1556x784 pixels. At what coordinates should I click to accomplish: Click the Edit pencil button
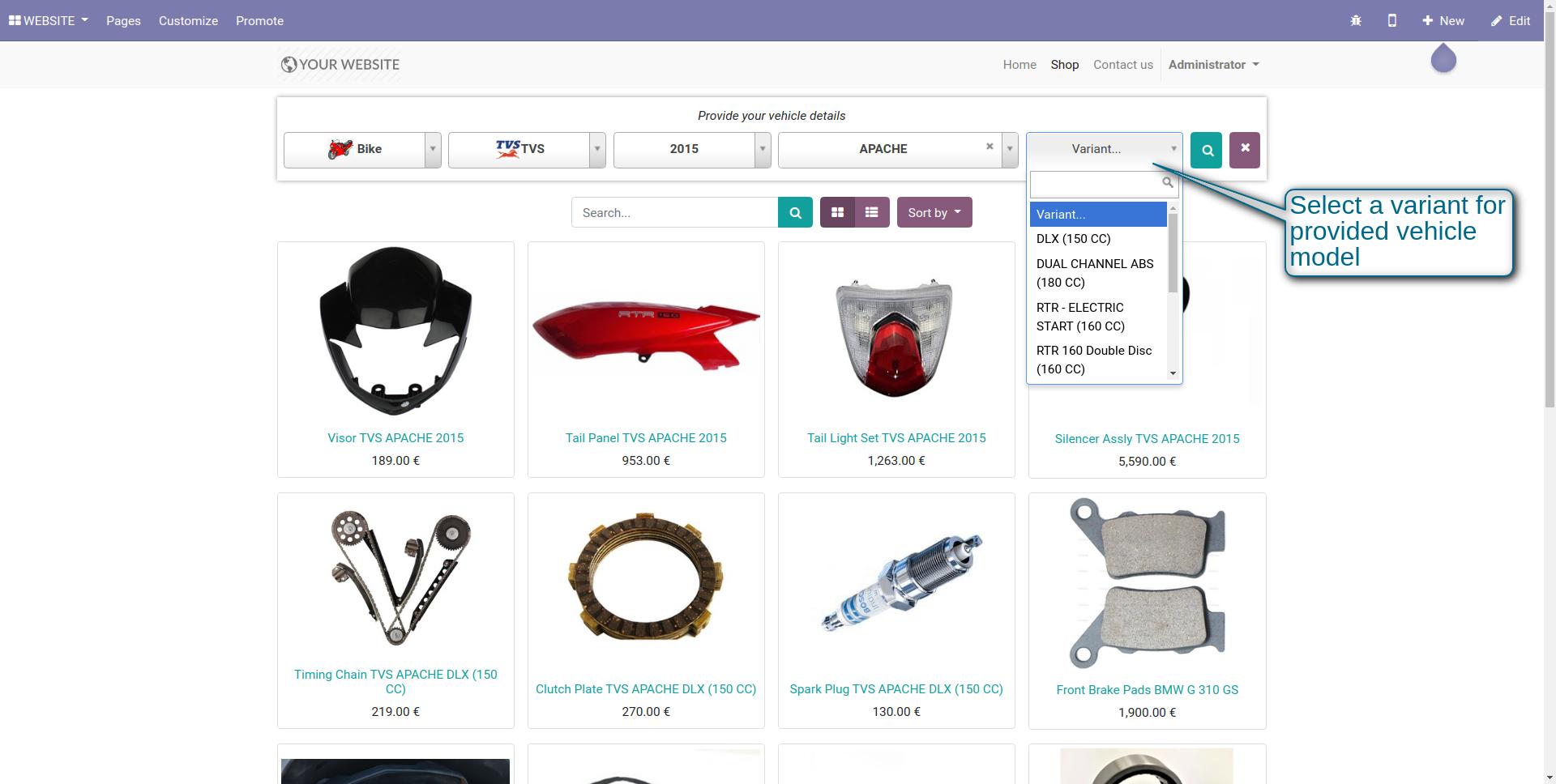tap(1511, 20)
